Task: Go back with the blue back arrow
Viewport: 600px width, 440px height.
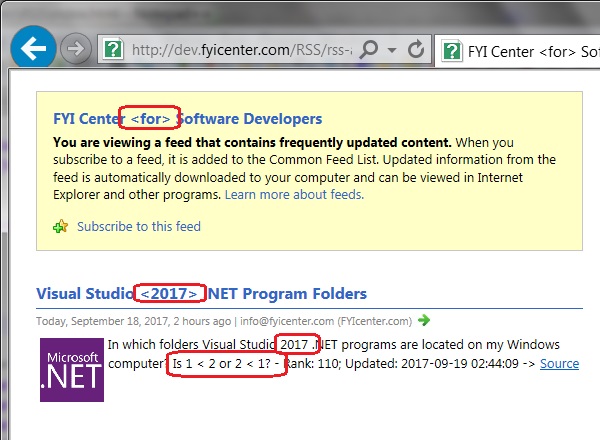Action: point(34,48)
